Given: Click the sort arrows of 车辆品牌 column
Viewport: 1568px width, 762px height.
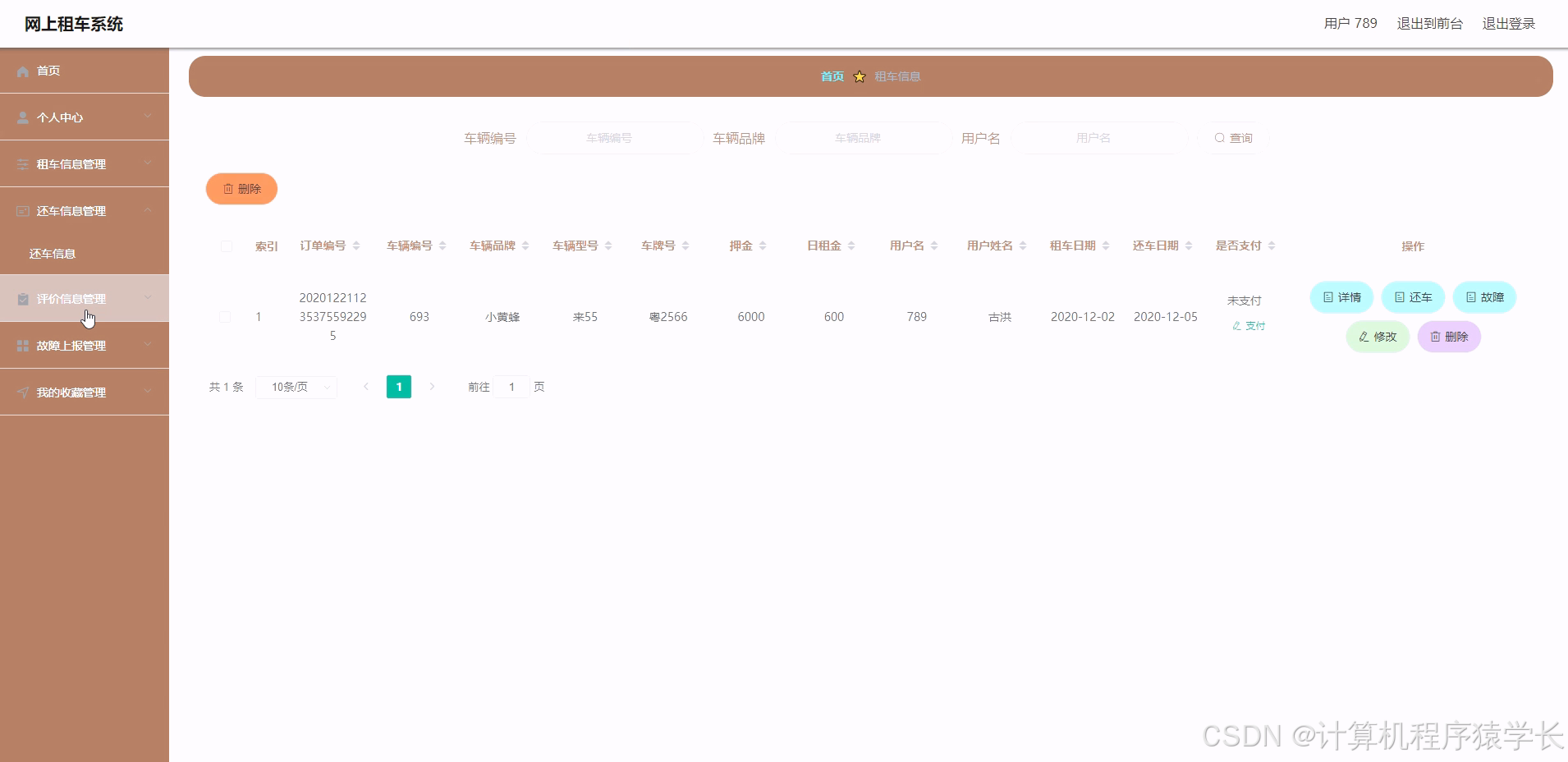Looking at the screenshot, I should (x=525, y=246).
